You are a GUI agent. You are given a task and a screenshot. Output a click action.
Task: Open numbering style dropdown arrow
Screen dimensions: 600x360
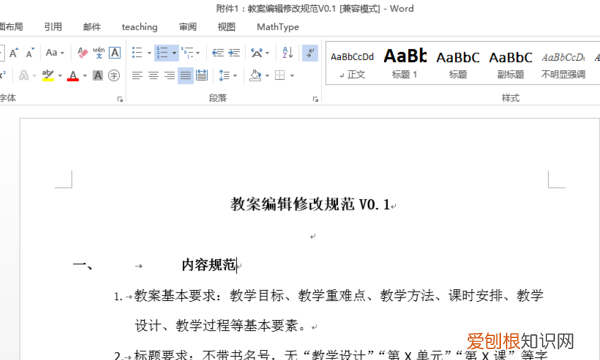click(174, 53)
